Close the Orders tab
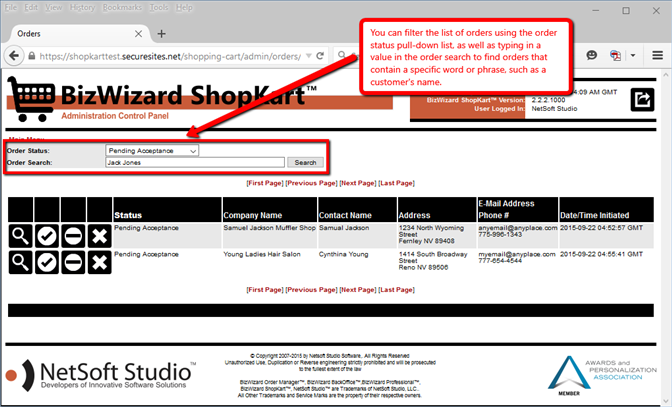This screenshot has height=407, width=672. point(138,34)
